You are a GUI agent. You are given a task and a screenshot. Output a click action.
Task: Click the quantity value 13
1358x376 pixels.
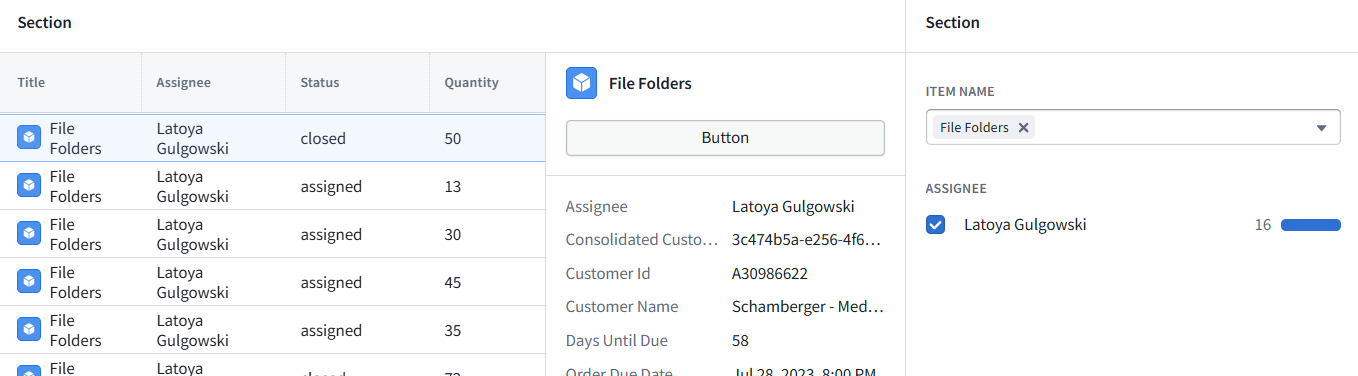(x=453, y=186)
